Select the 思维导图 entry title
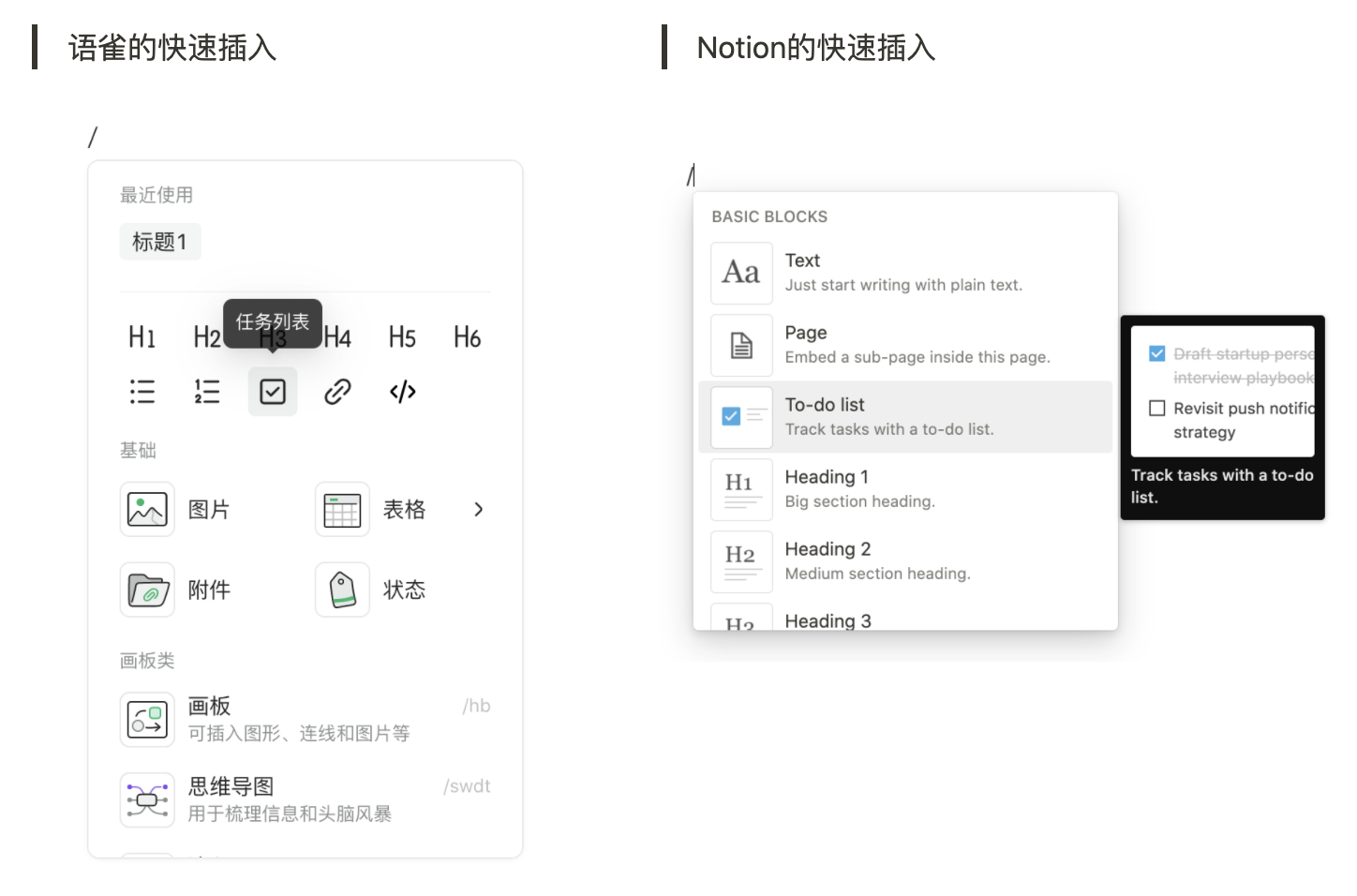The height and width of the screenshot is (896, 1357). (x=231, y=786)
